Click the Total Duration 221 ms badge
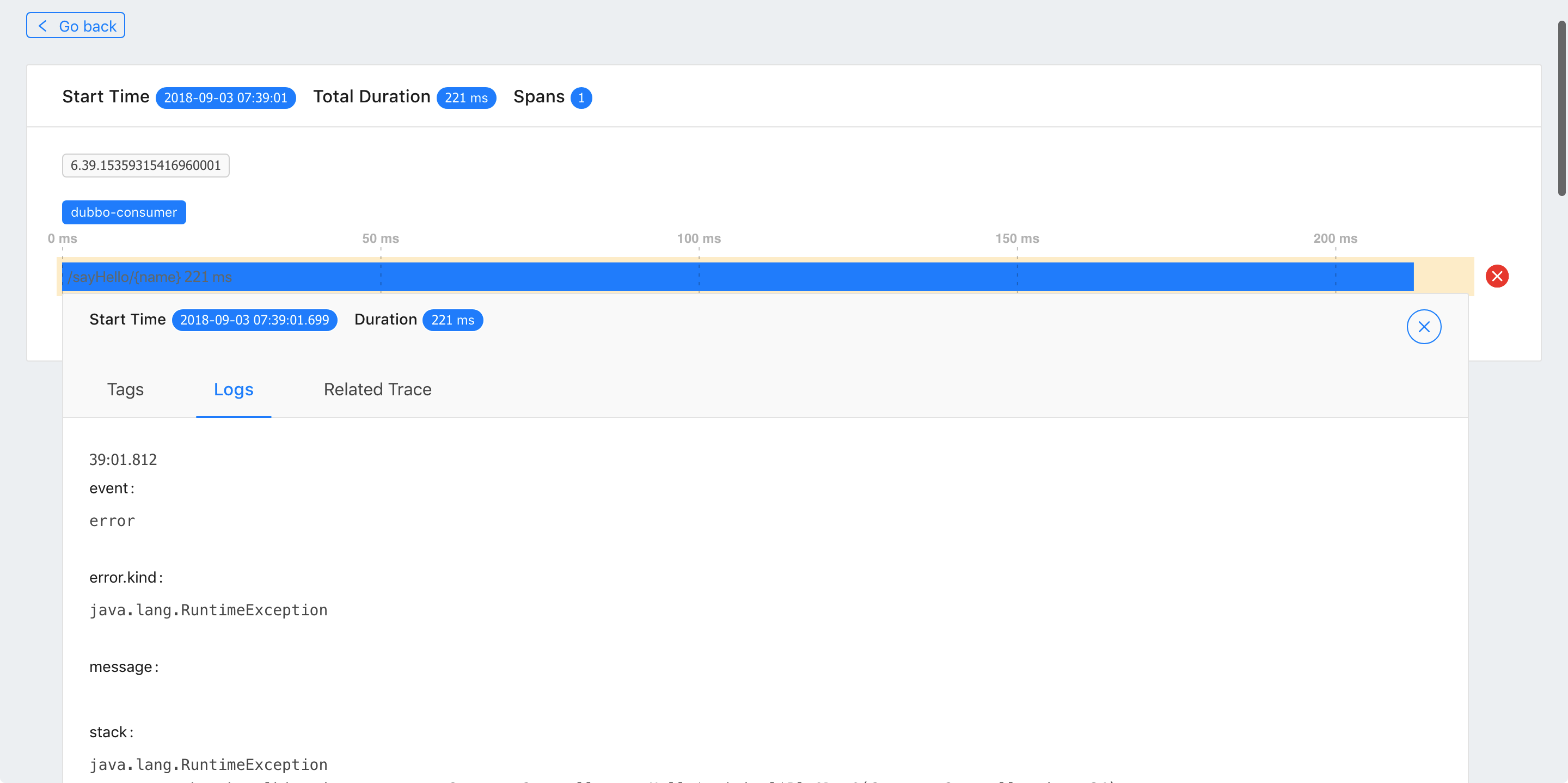The image size is (1568, 783). coord(465,98)
